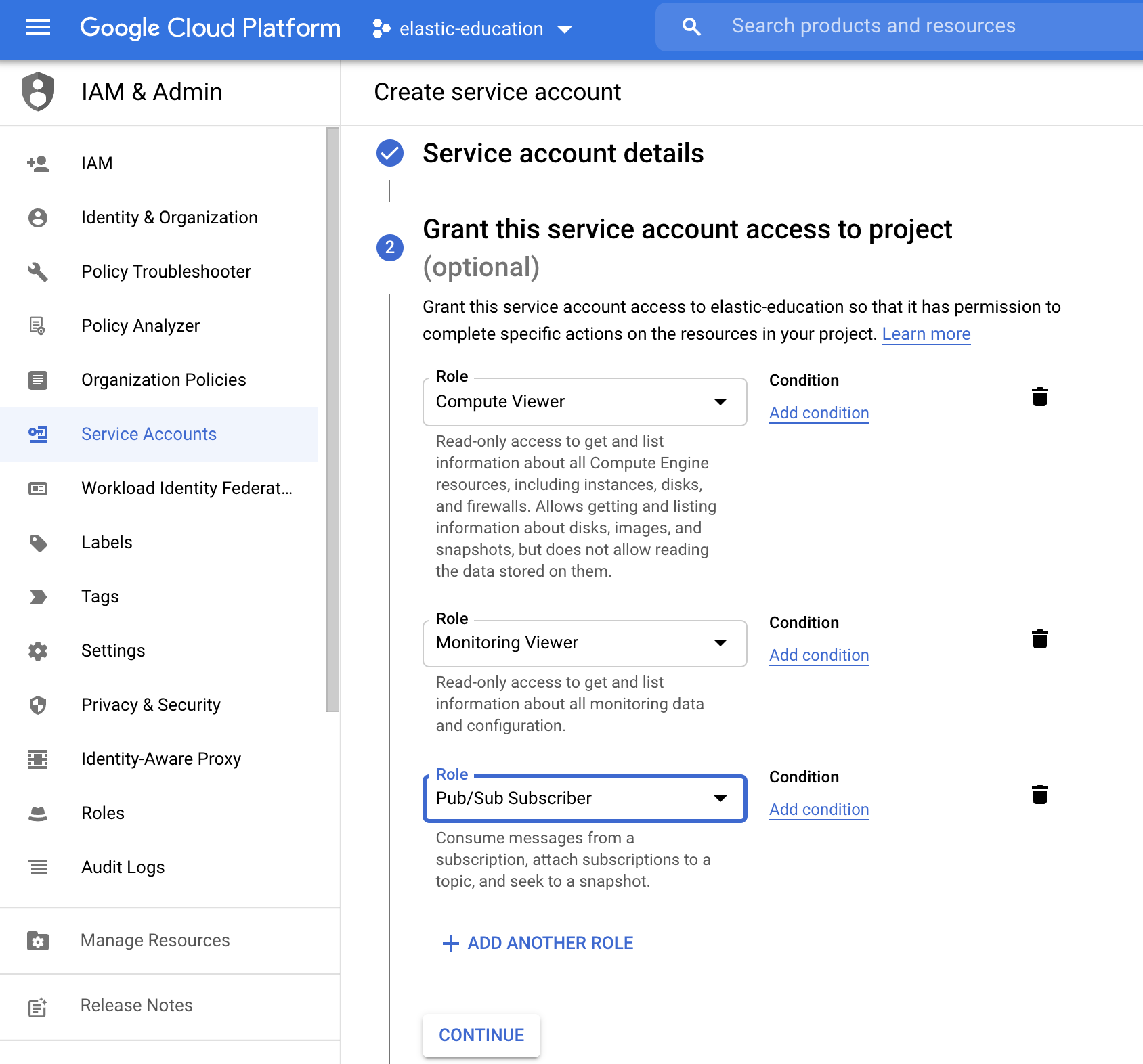This screenshot has height=1064, width=1143.
Task: Open Settings via the gear icon
Action: [x=37, y=650]
